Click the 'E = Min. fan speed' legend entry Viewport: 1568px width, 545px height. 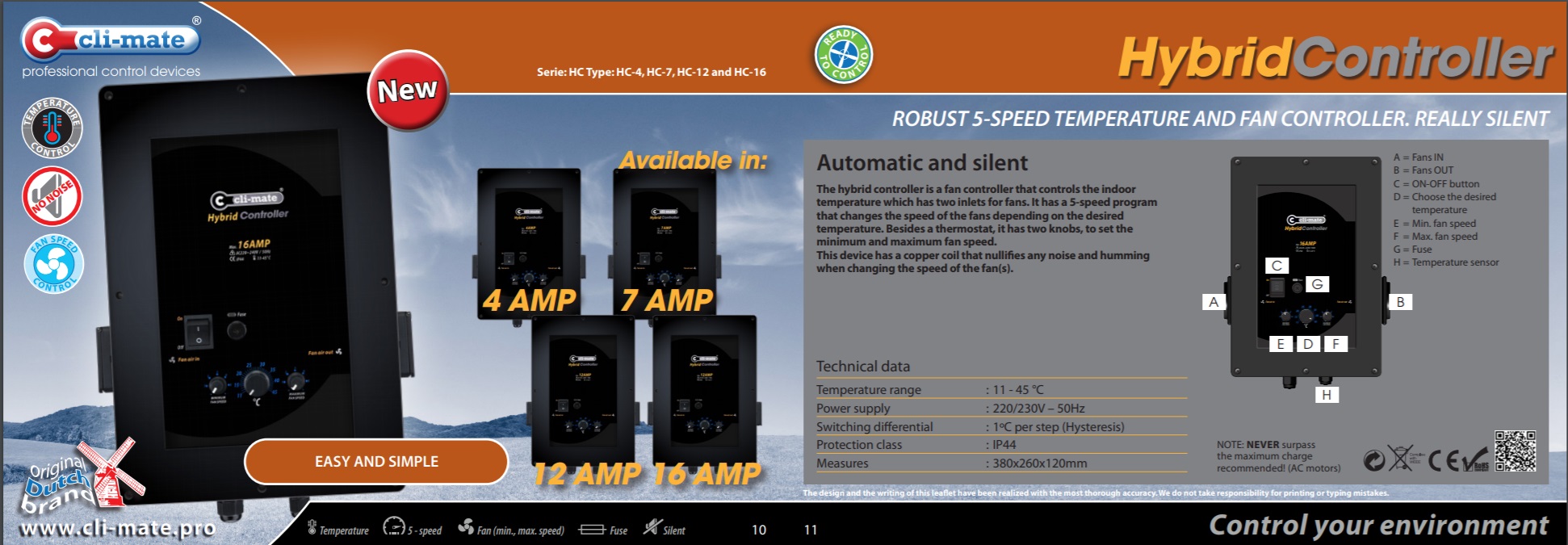[x=1435, y=224]
